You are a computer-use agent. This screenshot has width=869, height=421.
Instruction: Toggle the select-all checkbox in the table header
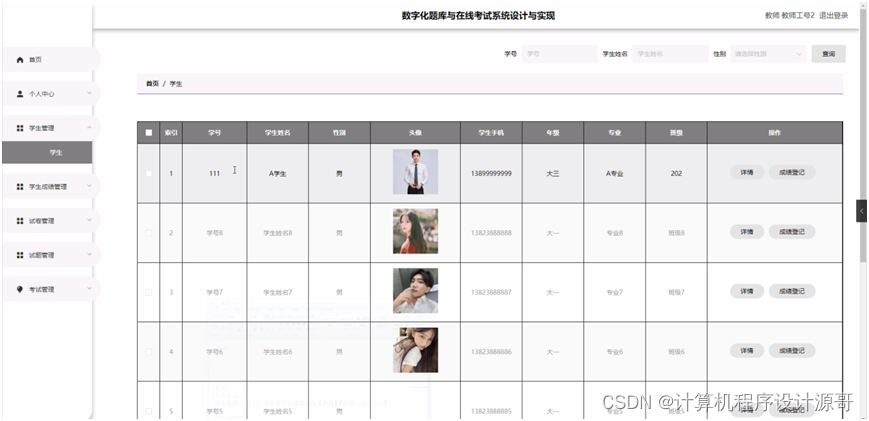(149, 132)
